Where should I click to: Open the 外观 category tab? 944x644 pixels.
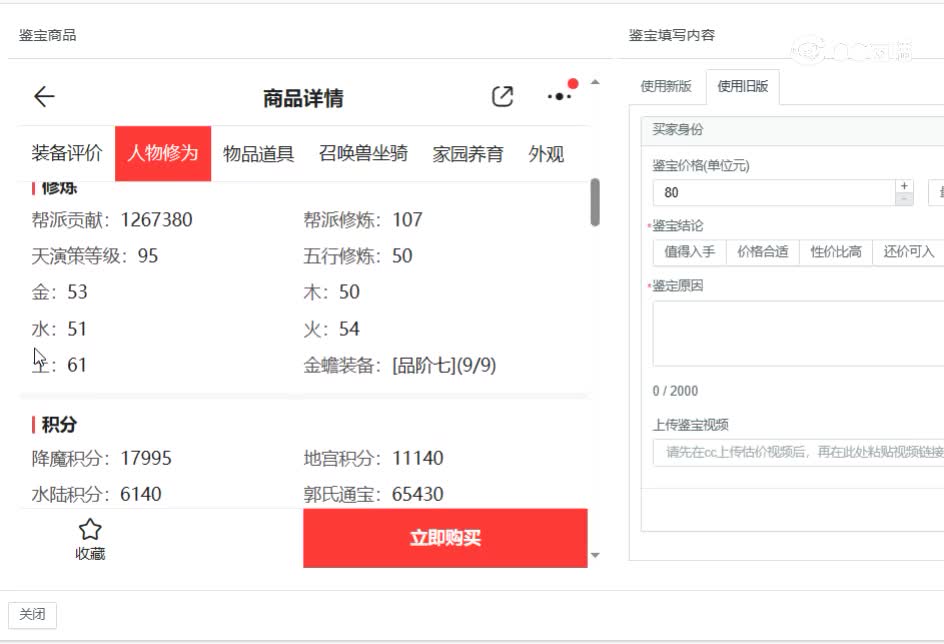coord(546,153)
